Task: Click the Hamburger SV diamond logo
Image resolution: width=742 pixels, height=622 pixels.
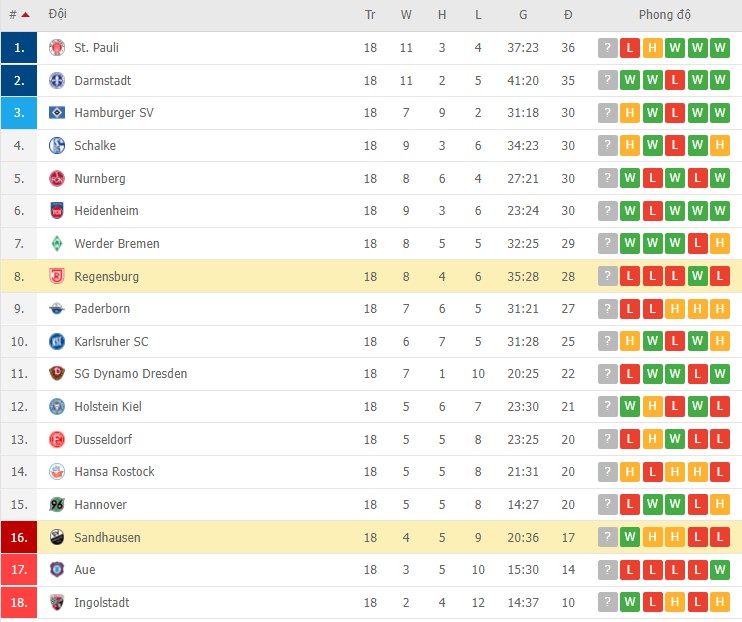Action: 57,113
